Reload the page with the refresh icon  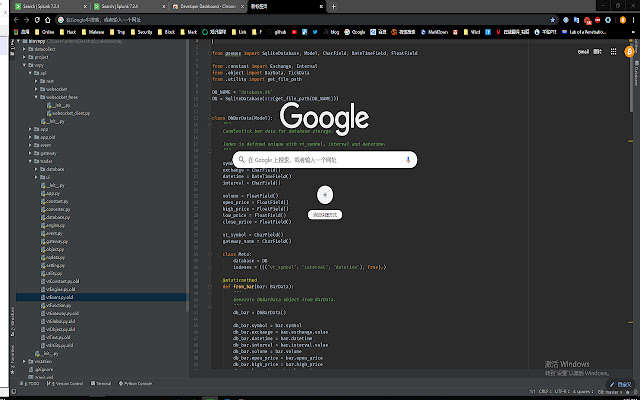click(x=37, y=20)
